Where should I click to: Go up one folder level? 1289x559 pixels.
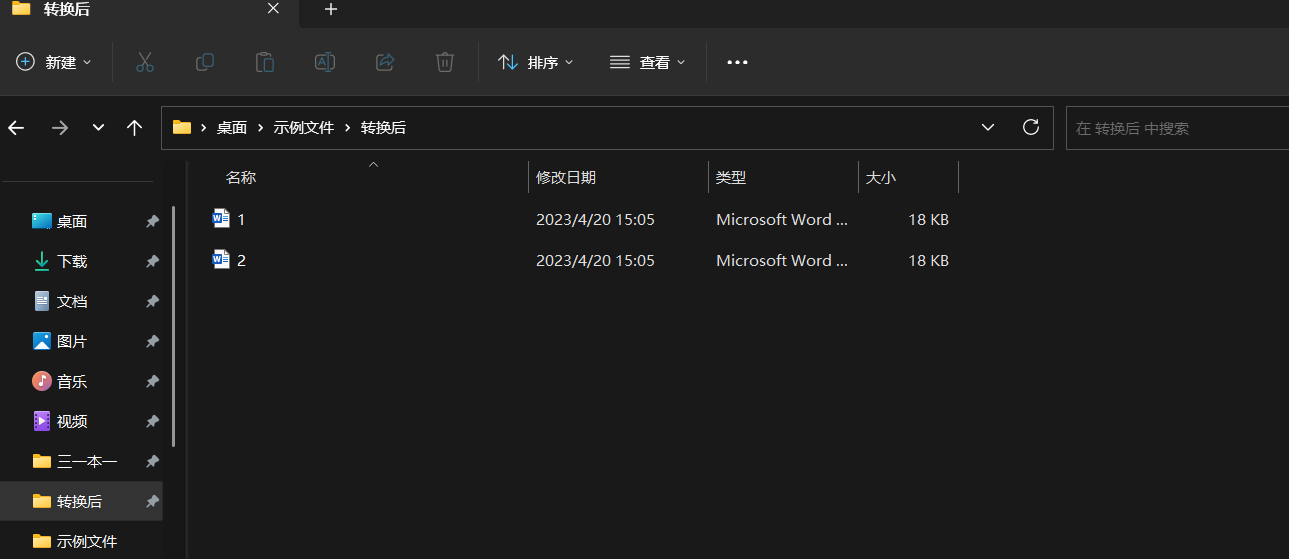(x=135, y=128)
